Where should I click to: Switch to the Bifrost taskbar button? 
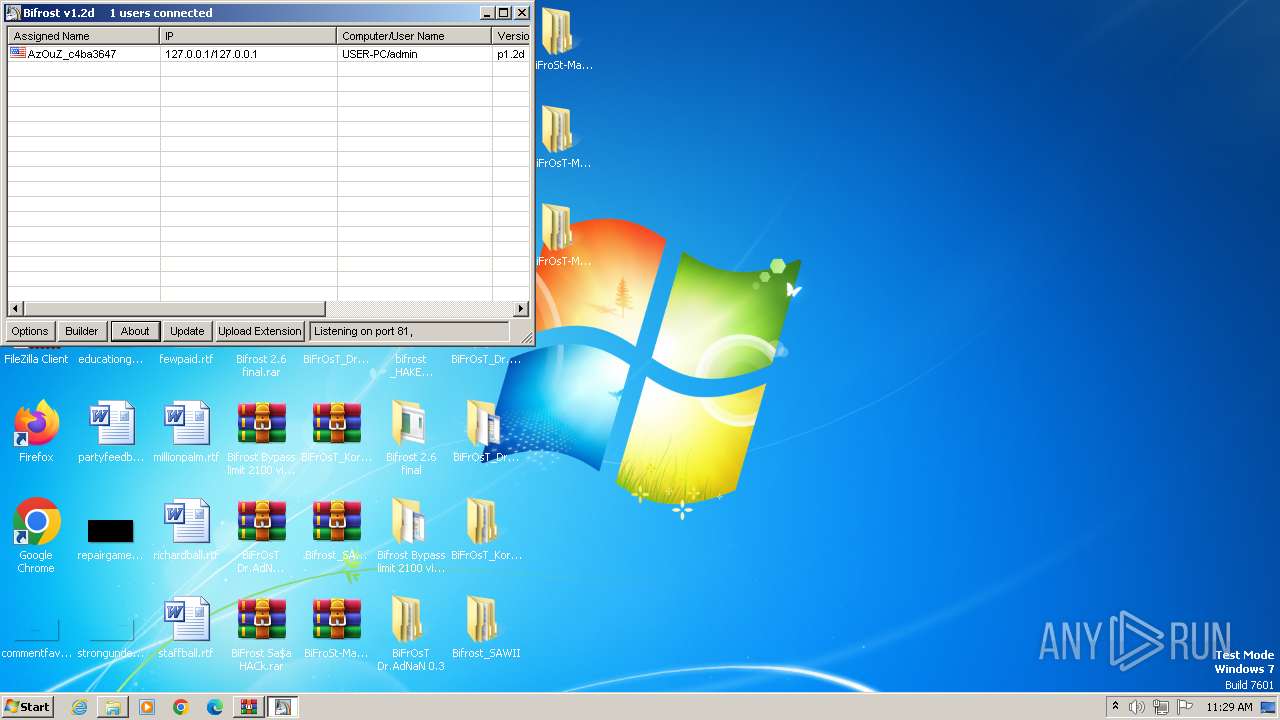pos(282,707)
